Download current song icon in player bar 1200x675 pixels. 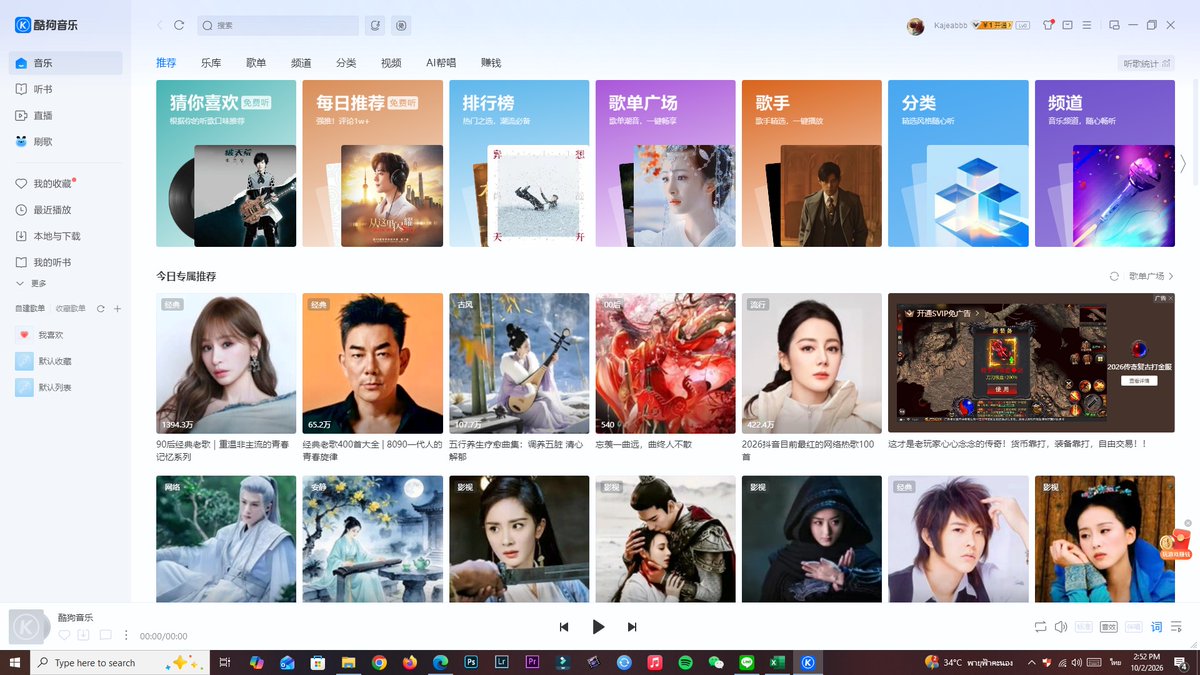[84, 635]
